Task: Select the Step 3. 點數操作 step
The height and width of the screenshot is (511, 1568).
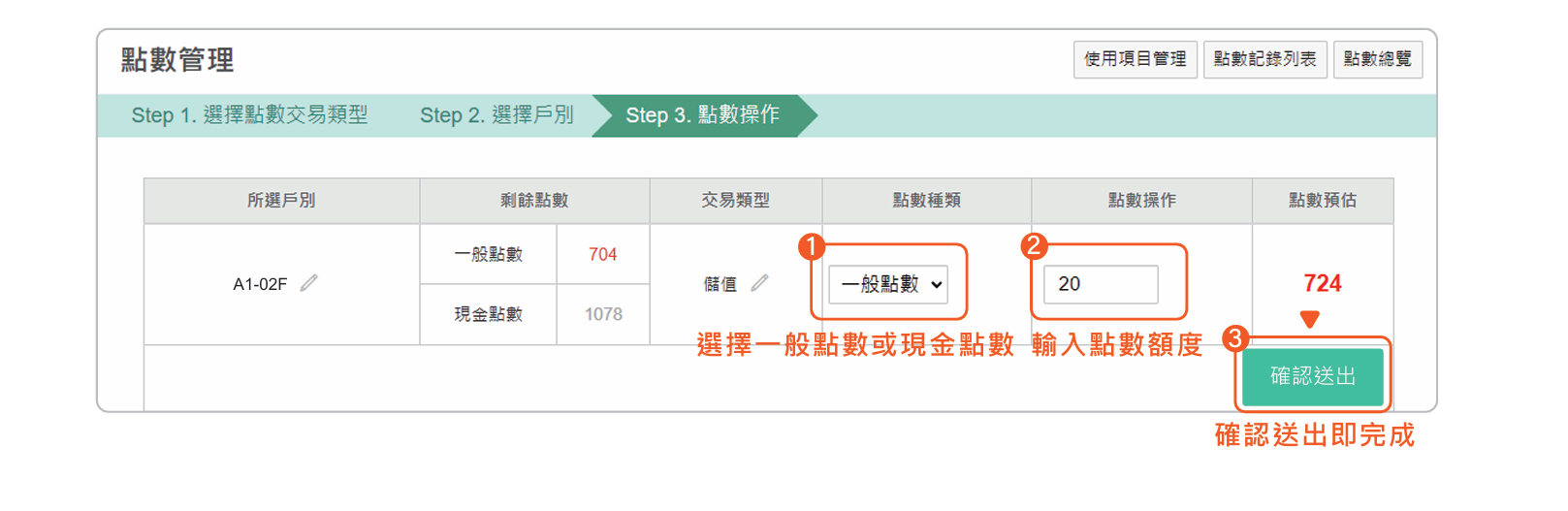Action: click(x=703, y=115)
